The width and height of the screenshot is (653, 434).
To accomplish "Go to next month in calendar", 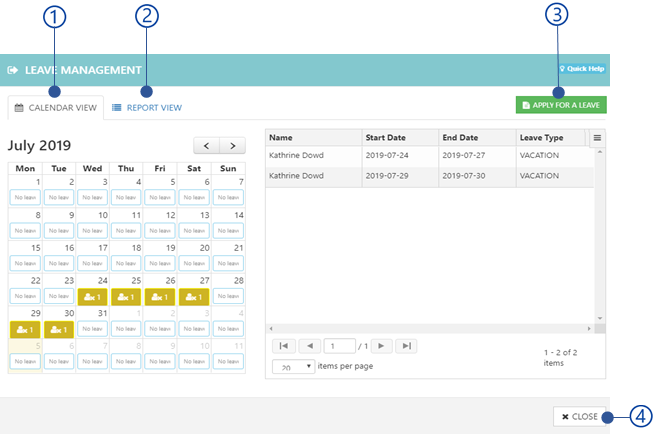I will tap(232, 146).
